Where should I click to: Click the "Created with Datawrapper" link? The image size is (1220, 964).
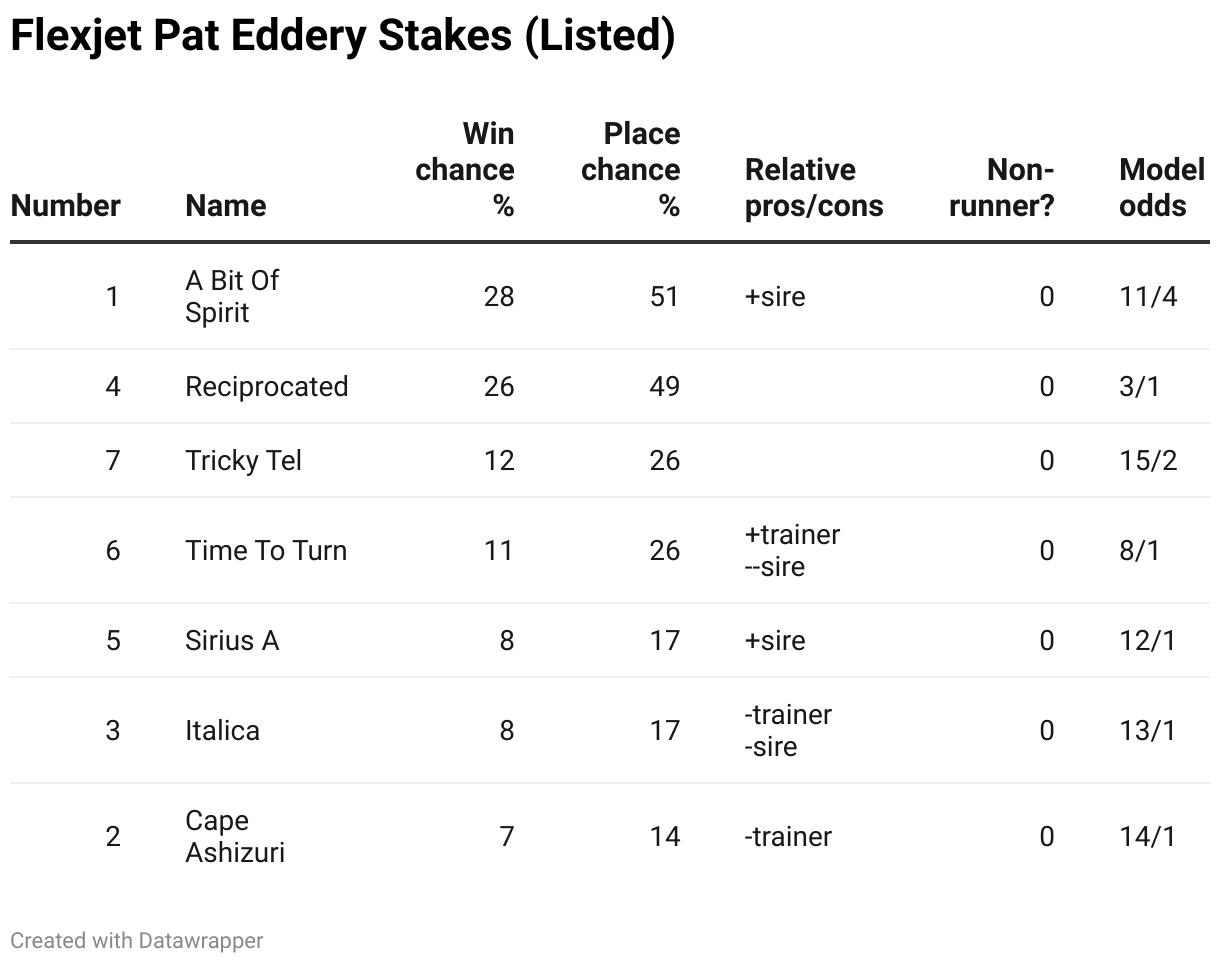click(x=137, y=941)
